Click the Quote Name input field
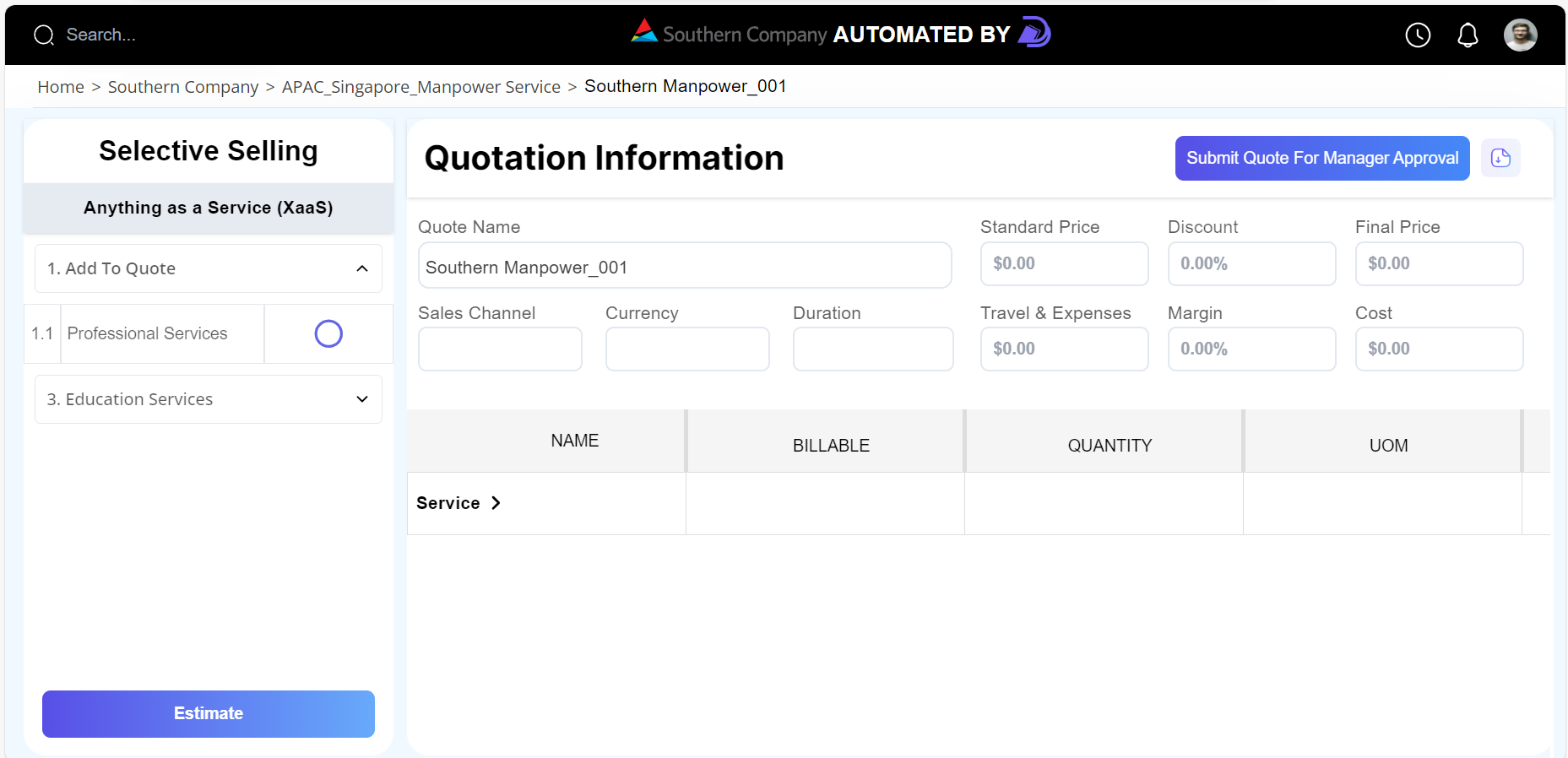 click(x=685, y=265)
